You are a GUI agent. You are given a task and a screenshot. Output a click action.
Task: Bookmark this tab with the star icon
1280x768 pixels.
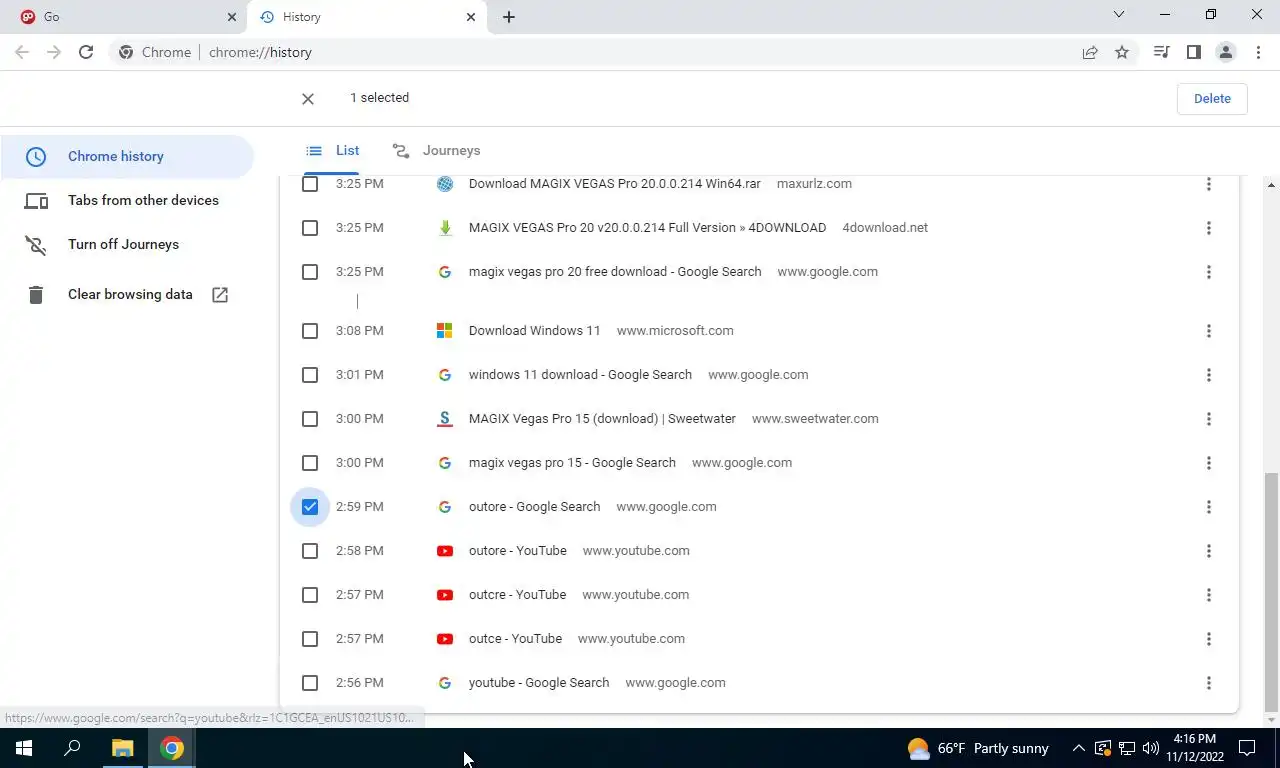tap(1122, 52)
